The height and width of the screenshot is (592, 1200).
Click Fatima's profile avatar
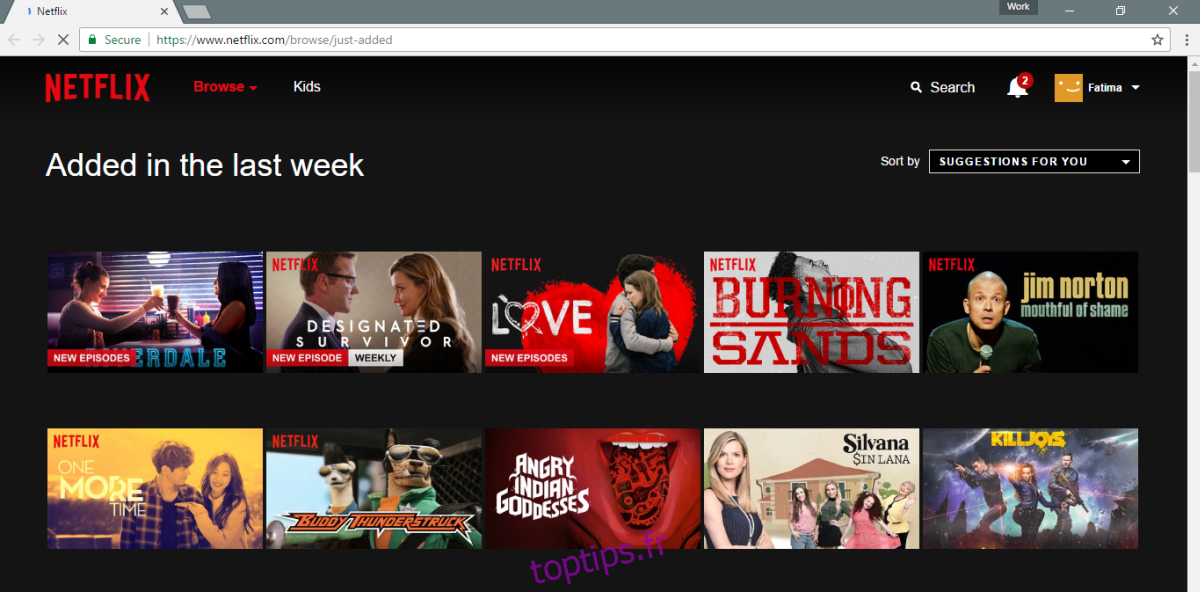click(1068, 87)
